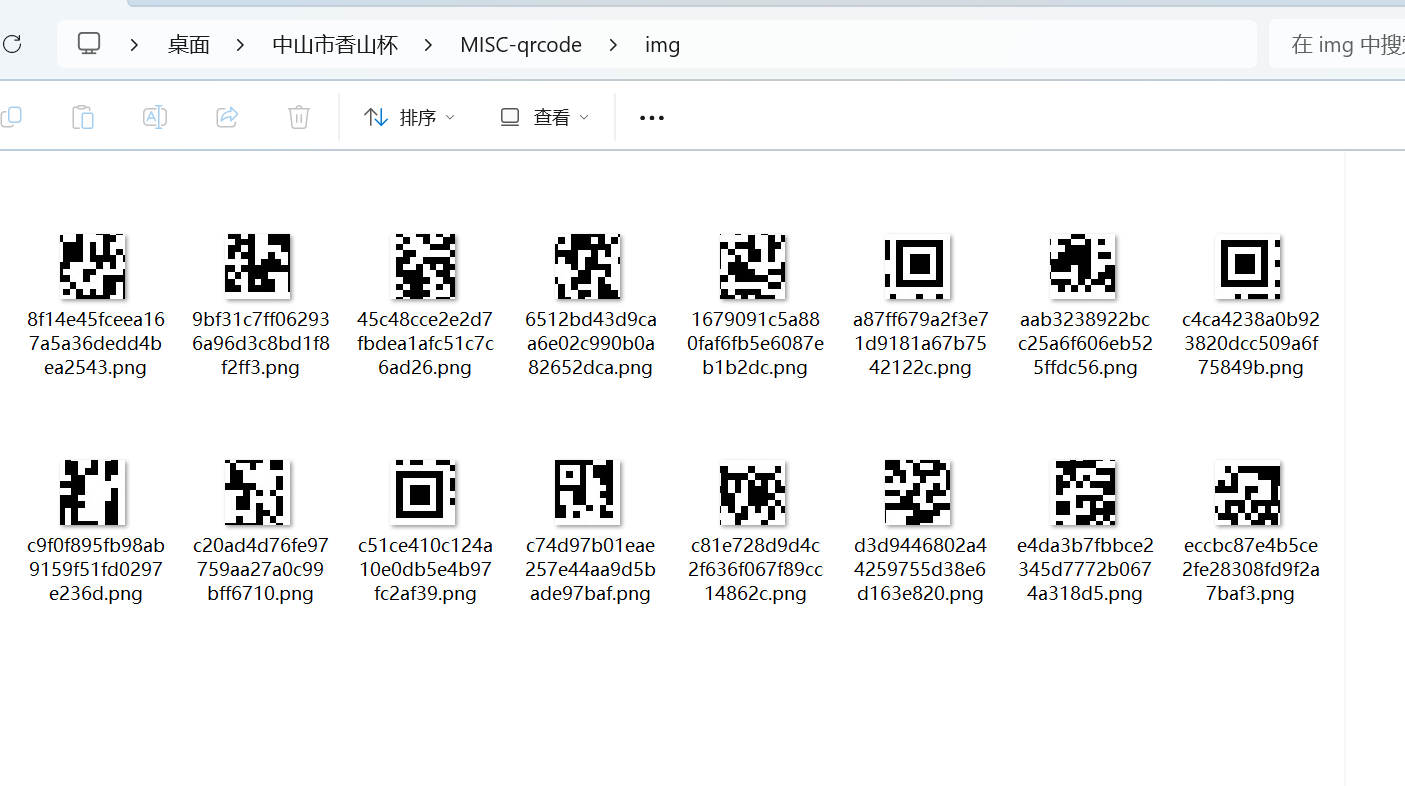Select thumbnail of d3d9446802a44259755d38e6d163e820.png
The height and width of the screenshot is (786, 1405).
(x=918, y=492)
